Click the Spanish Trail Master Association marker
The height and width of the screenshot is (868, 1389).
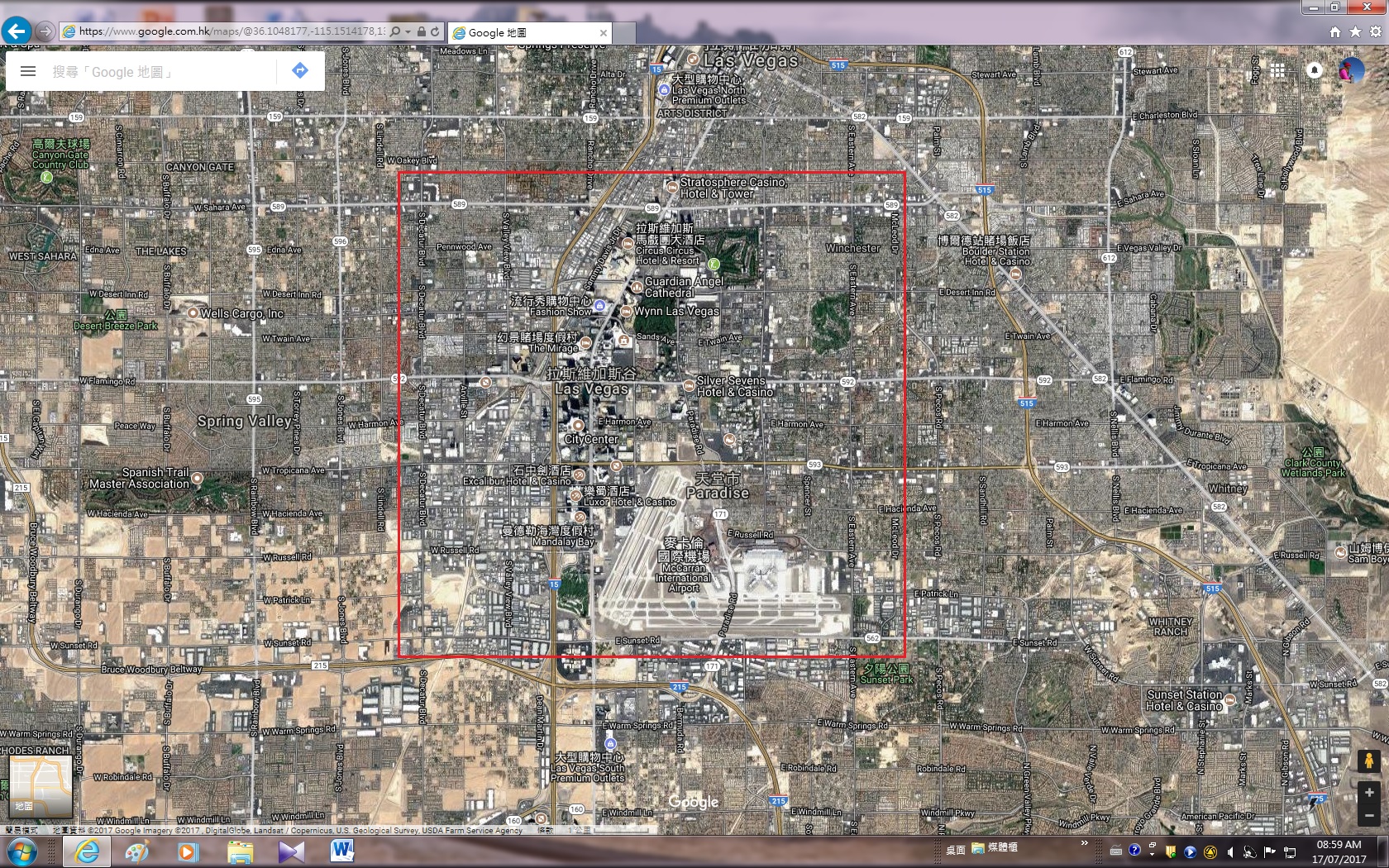197,478
